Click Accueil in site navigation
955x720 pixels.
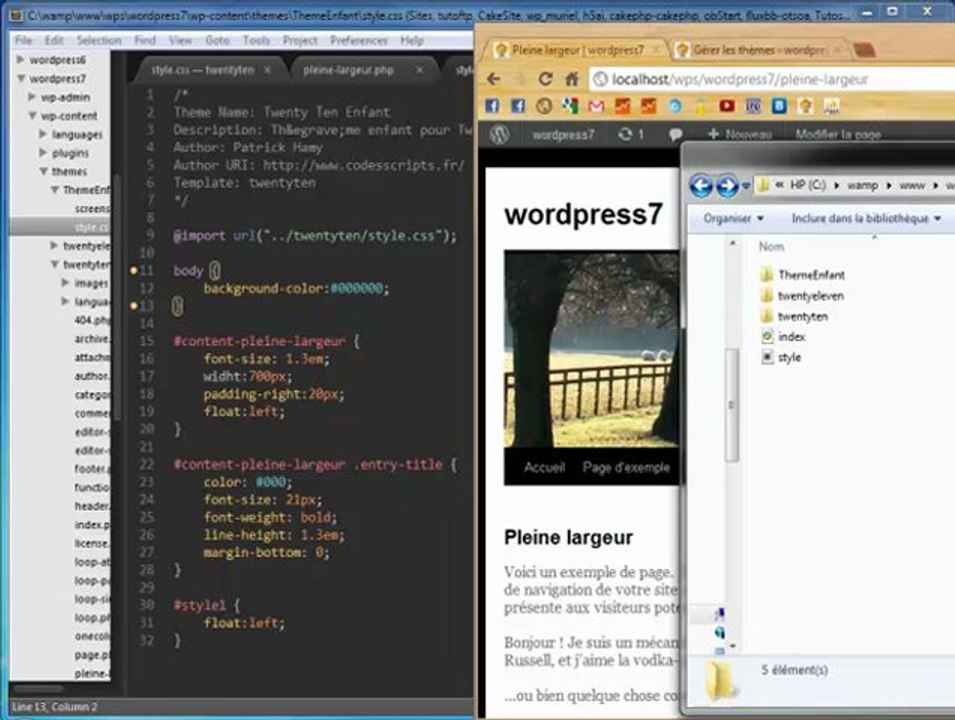tap(544, 467)
